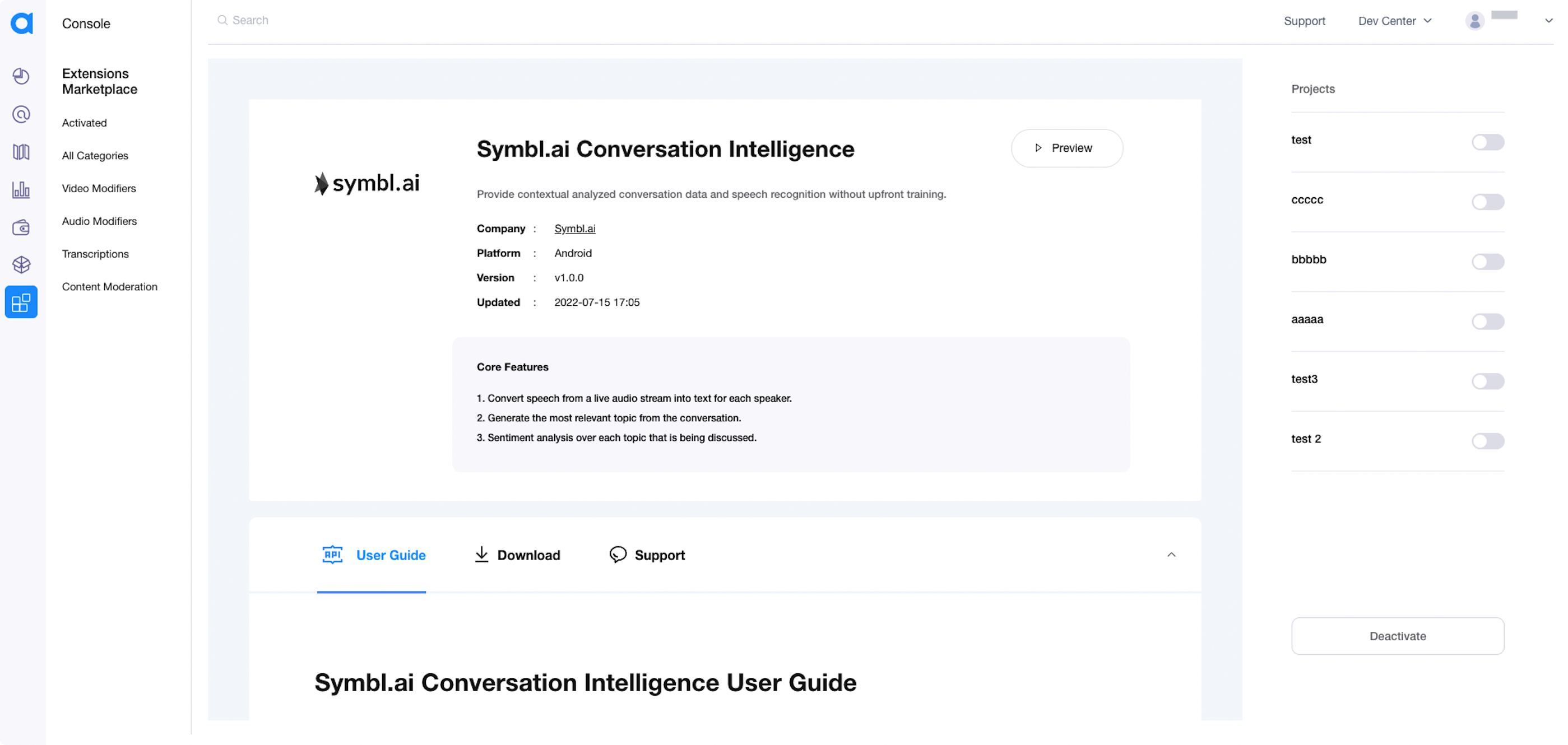Screen dimensions: 1568x745
Task: Select Transcriptions category
Action: coord(95,254)
